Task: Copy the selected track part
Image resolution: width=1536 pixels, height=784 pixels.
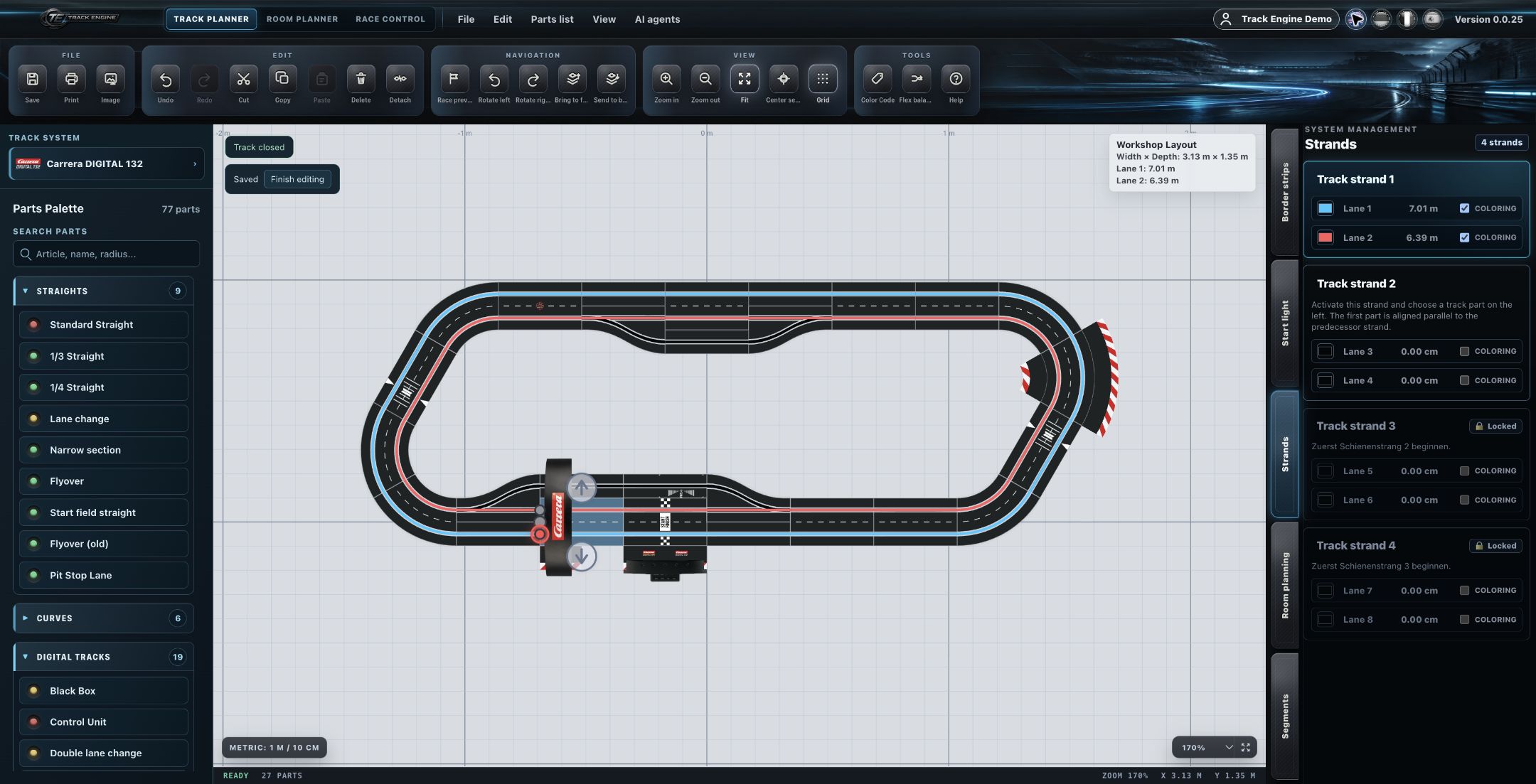Action: point(283,79)
